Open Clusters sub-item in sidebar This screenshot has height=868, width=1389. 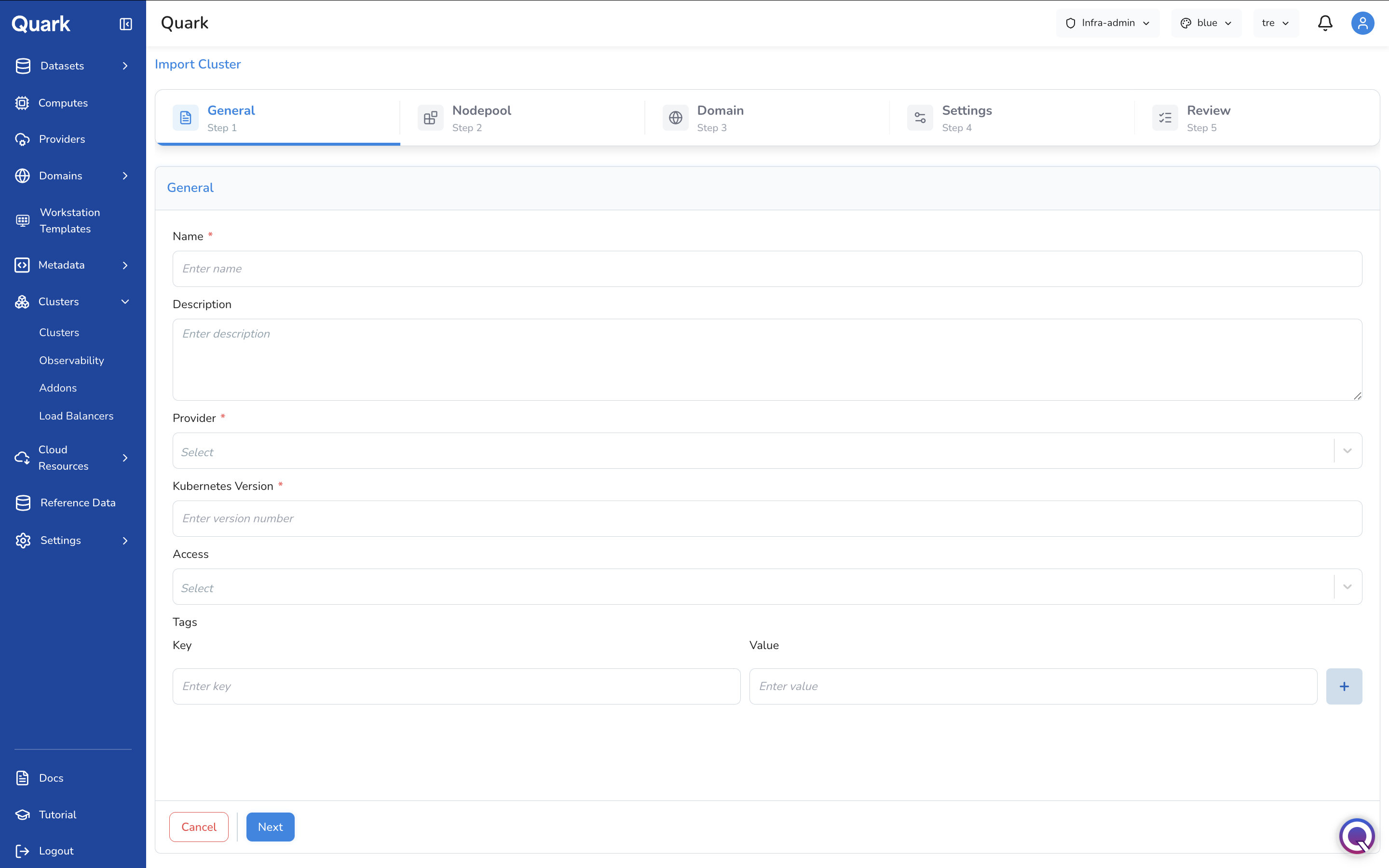(x=59, y=333)
